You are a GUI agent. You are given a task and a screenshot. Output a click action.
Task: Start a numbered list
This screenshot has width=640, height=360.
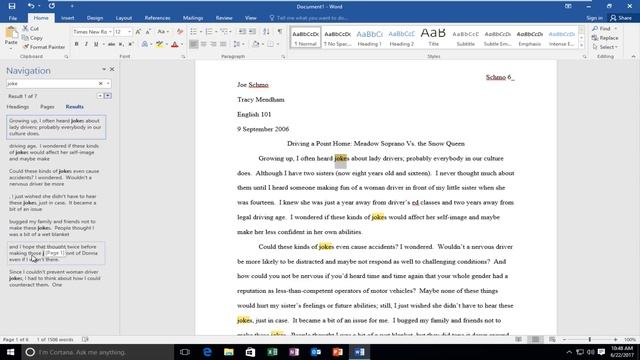(x=209, y=31)
